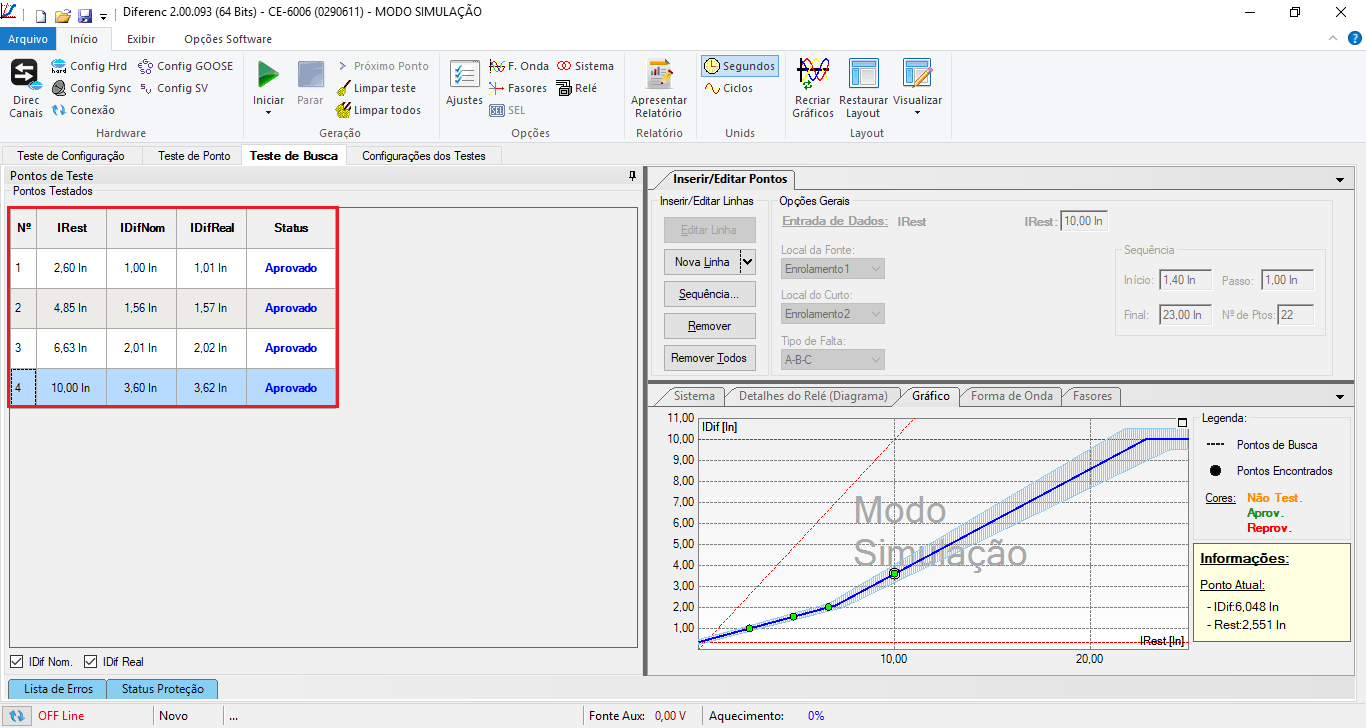1366x728 pixels.
Task: Click Apresentar Relatório icon
Action: (x=659, y=75)
